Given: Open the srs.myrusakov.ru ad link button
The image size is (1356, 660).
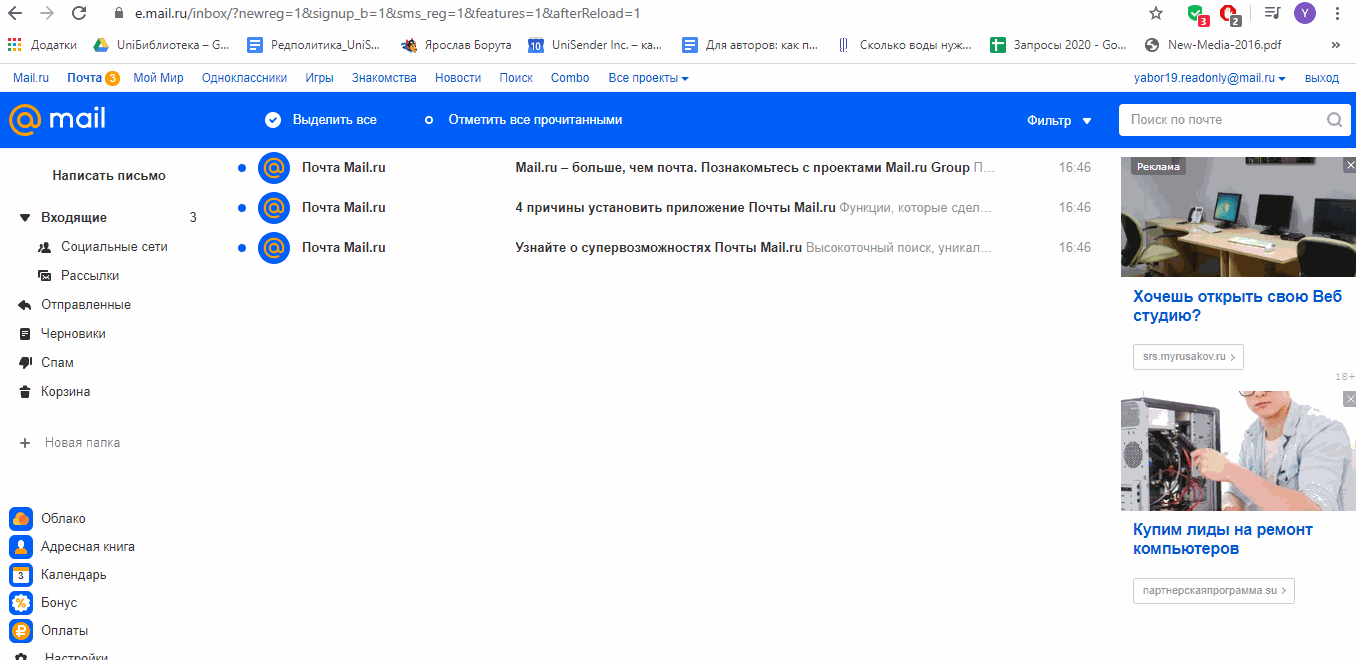Looking at the screenshot, I should [x=1188, y=357].
